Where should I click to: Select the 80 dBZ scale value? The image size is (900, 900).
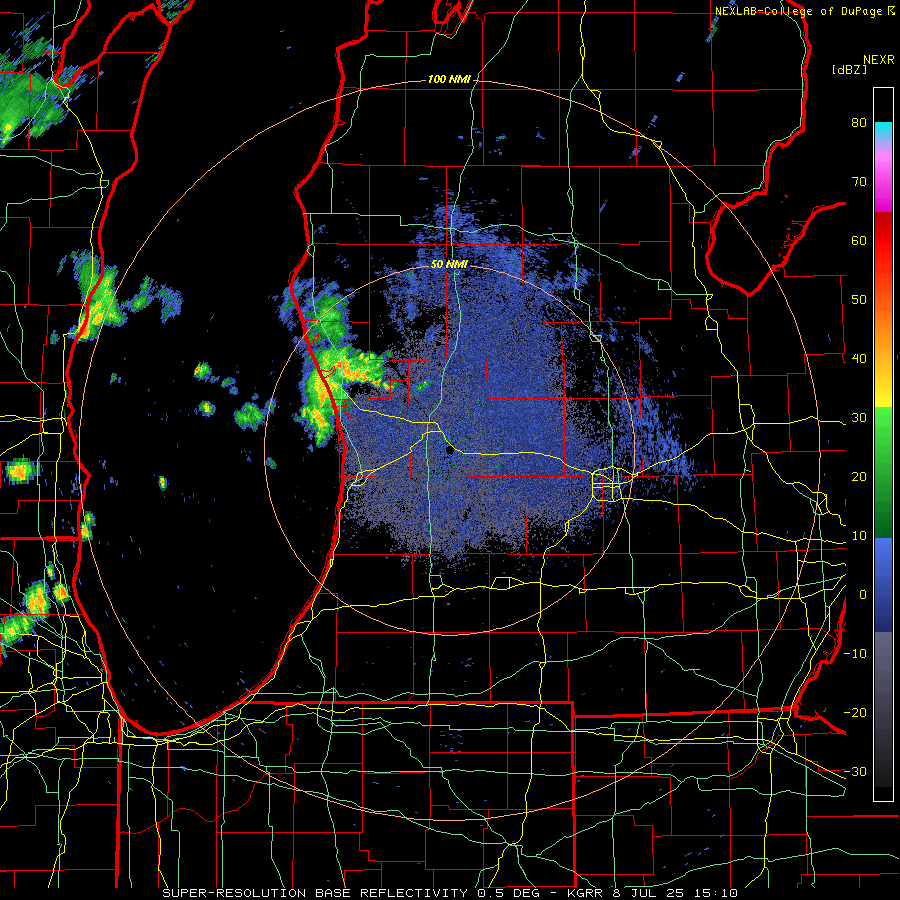point(859,122)
